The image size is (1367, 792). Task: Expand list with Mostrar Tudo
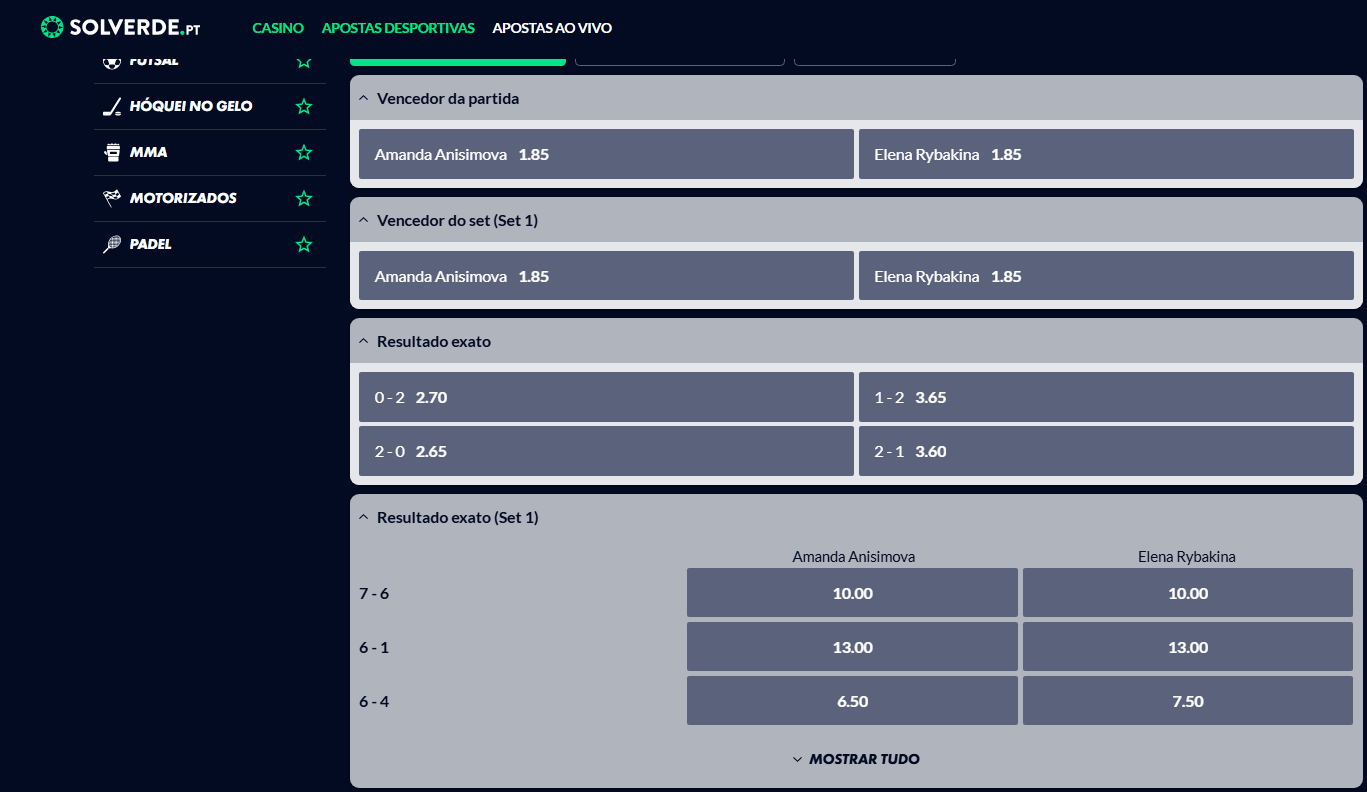[x=856, y=759]
